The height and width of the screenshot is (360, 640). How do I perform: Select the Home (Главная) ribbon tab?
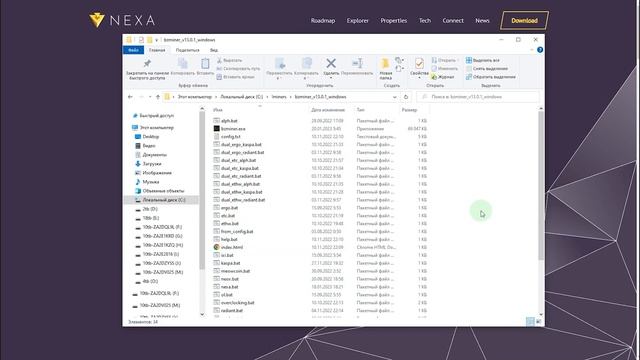(157, 50)
